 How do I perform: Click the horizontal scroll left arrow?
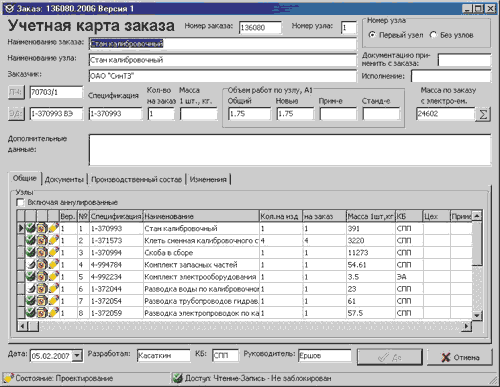(22, 326)
